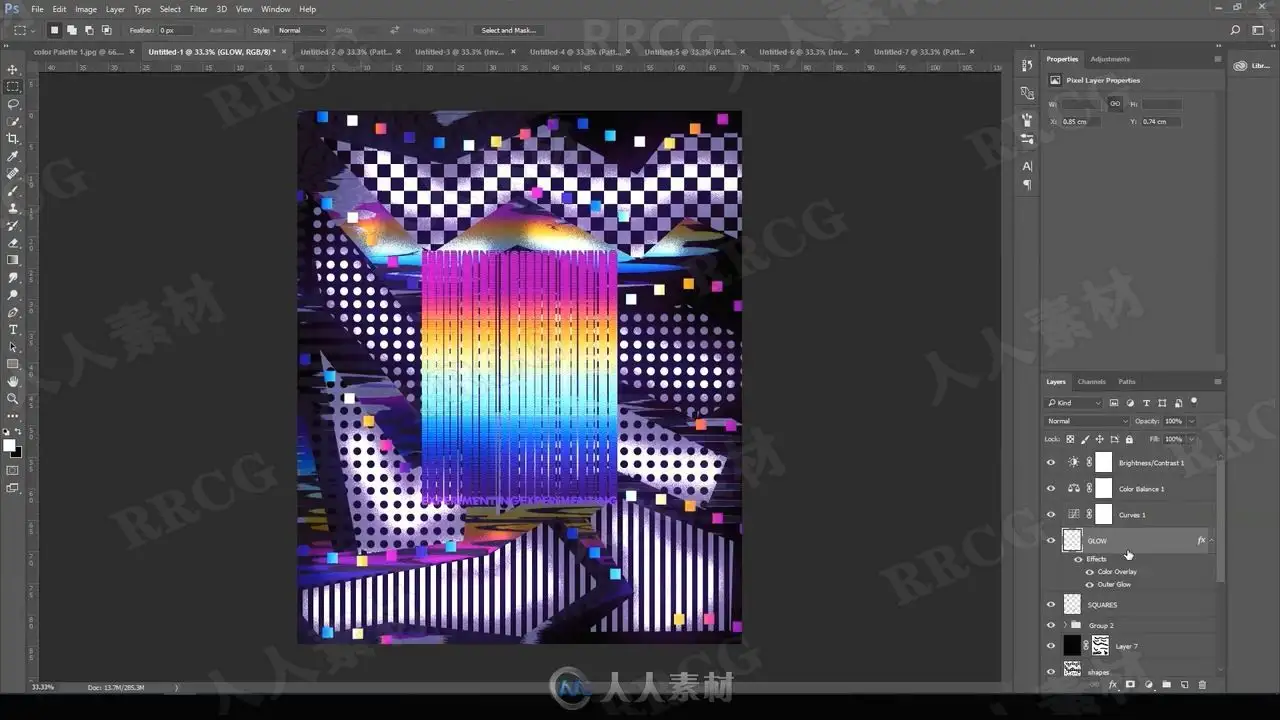Switch to color Palette 1.jpg document tab
This screenshot has height=720, width=1280.
coord(80,51)
